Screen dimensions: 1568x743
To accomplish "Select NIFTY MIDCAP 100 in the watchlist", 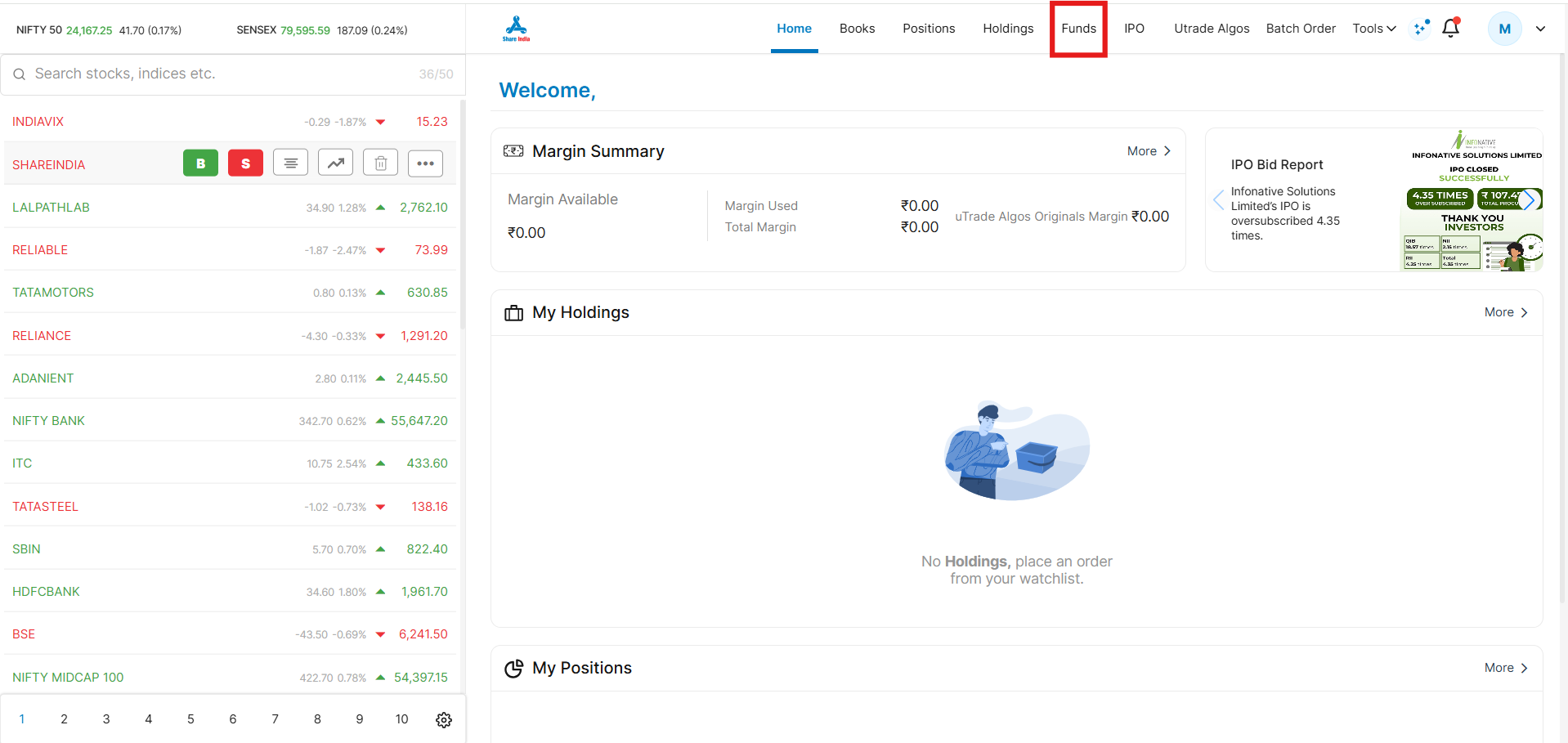I will pos(230,677).
